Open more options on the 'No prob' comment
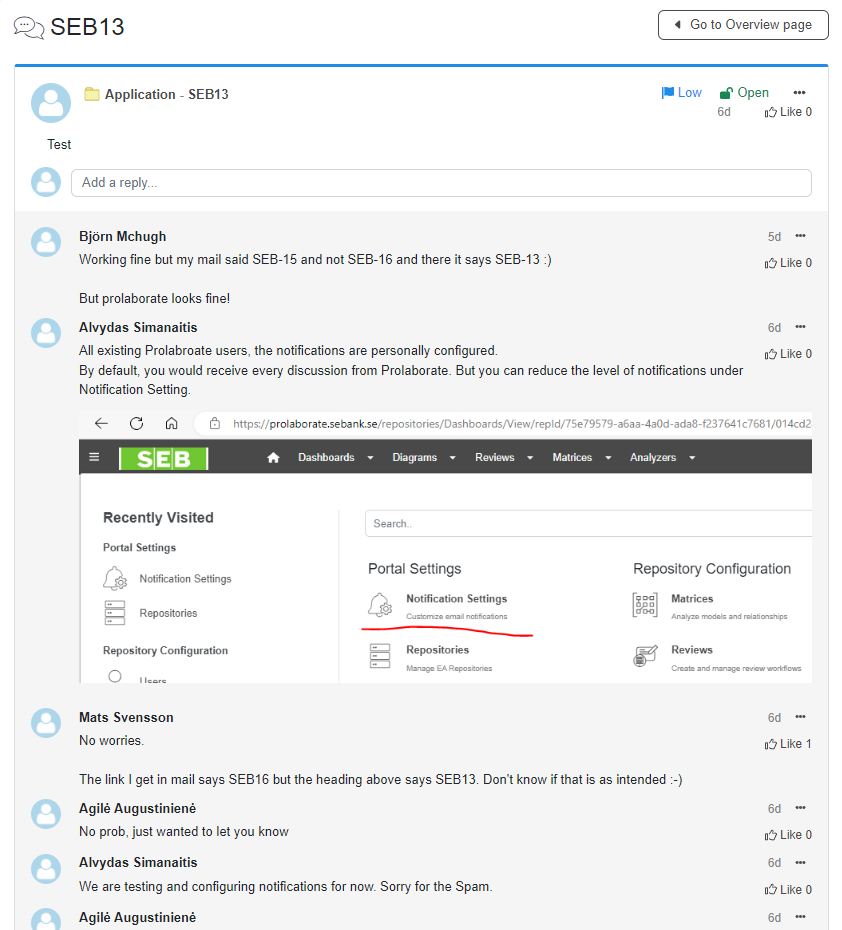The image size is (842, 930). click(x=800, y=808)
